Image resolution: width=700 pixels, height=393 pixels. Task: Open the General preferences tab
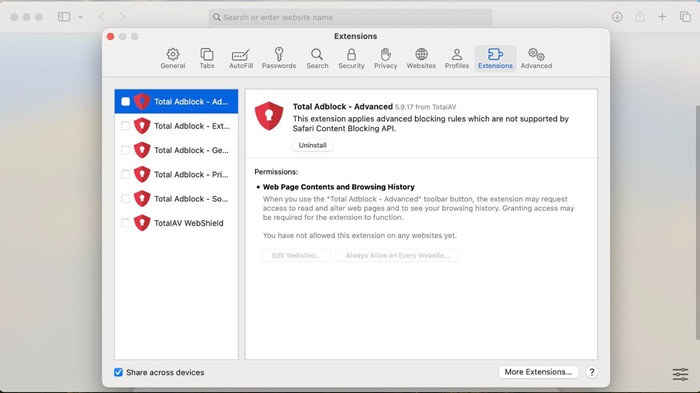(173, 59)
